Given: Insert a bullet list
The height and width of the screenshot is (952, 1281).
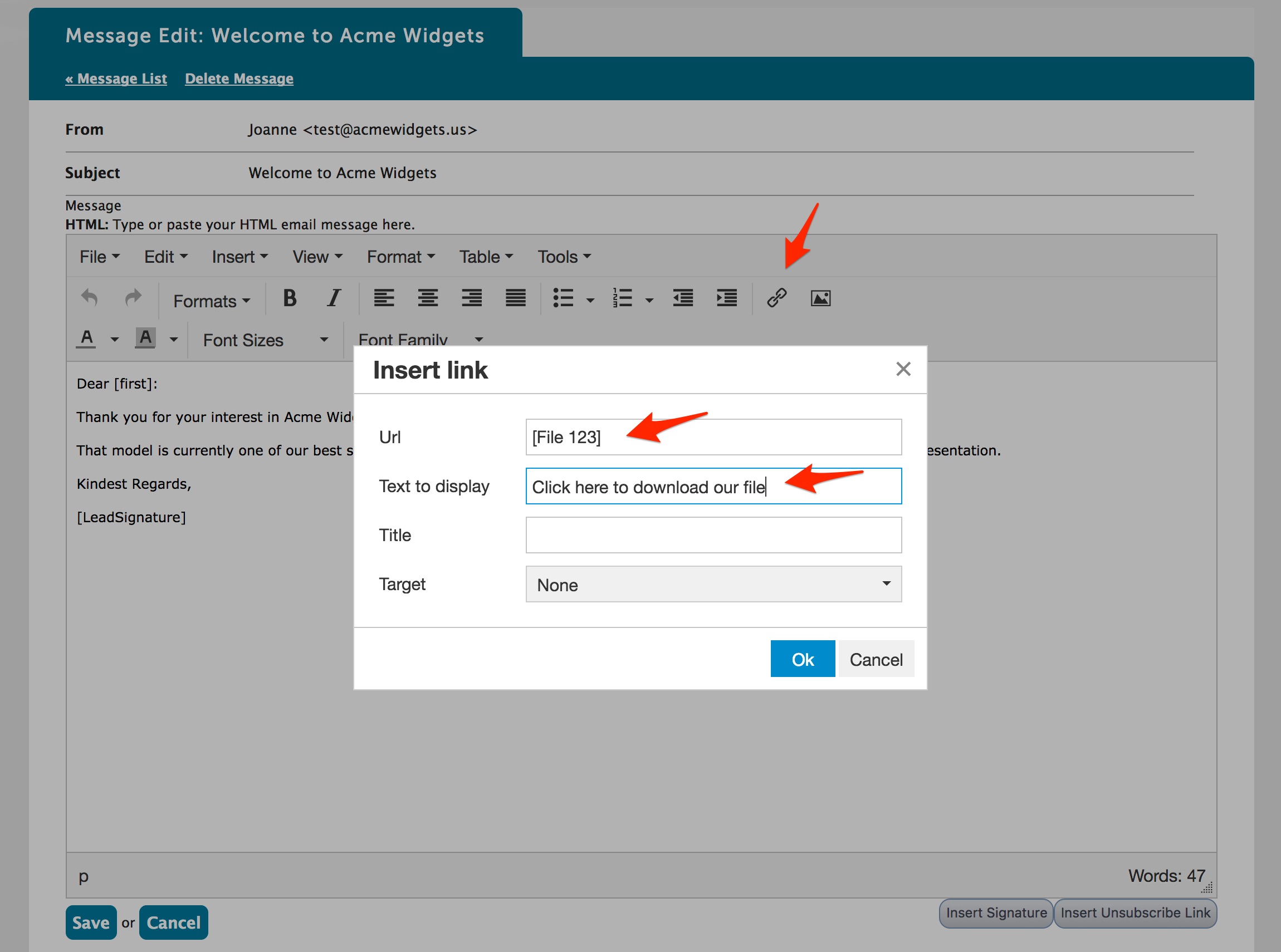Looking at the screenshot, I should click(x=563, y=298).
